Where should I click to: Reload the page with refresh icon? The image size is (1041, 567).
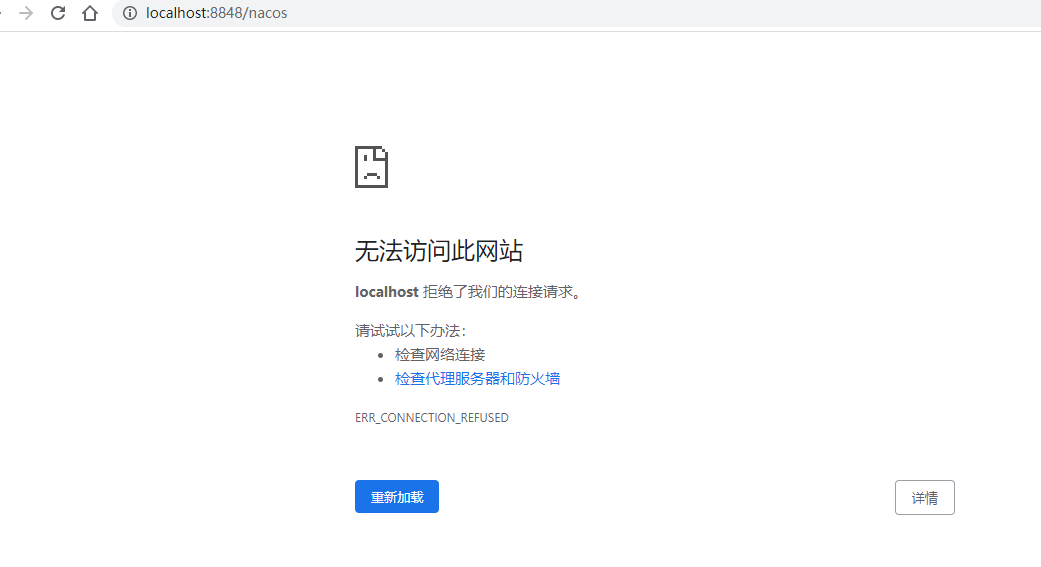(58, 13)
